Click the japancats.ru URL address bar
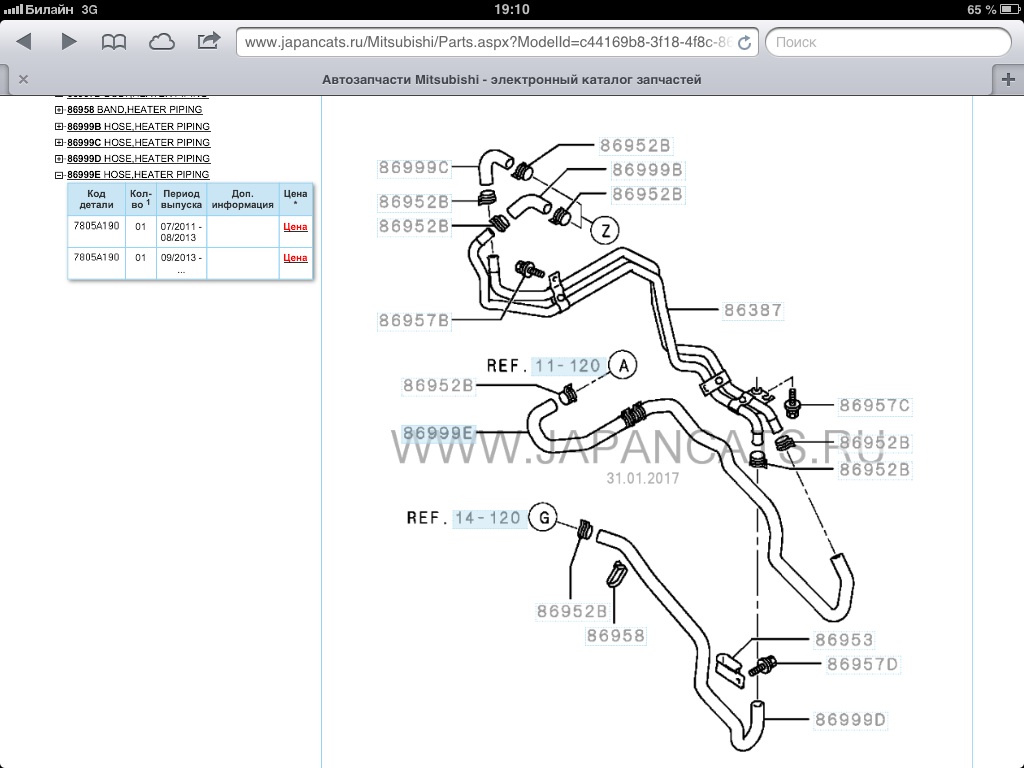This screenshot has width=1024, height=768. pos(488,42)
